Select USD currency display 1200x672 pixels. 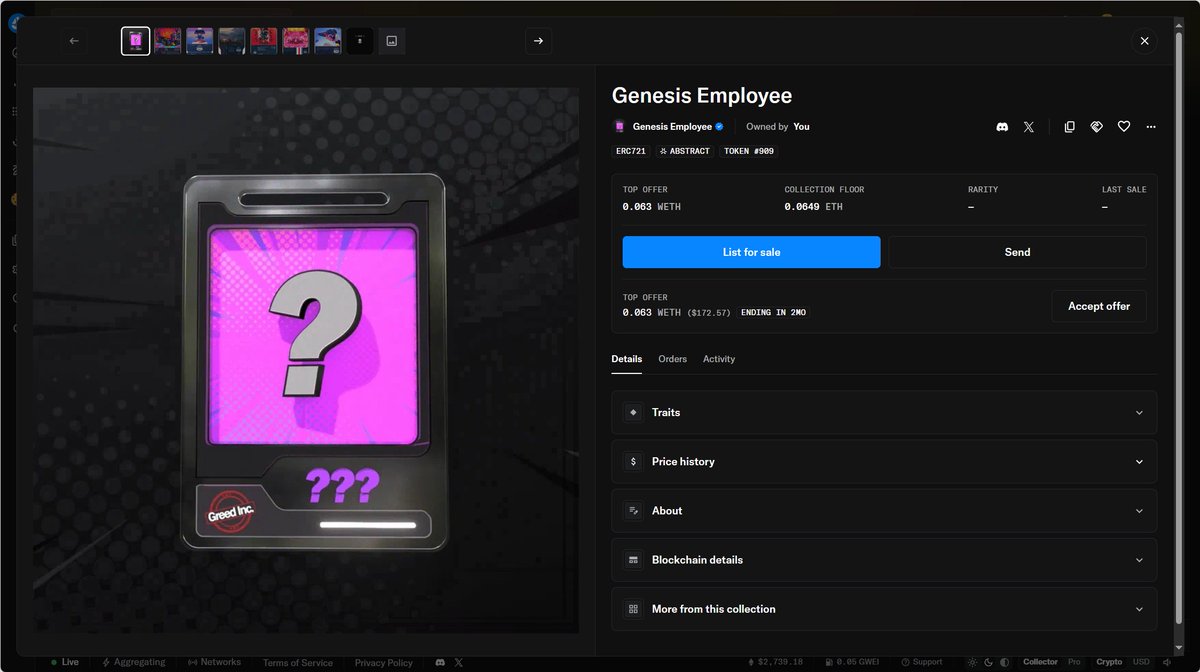click(x=1141, y=662)
